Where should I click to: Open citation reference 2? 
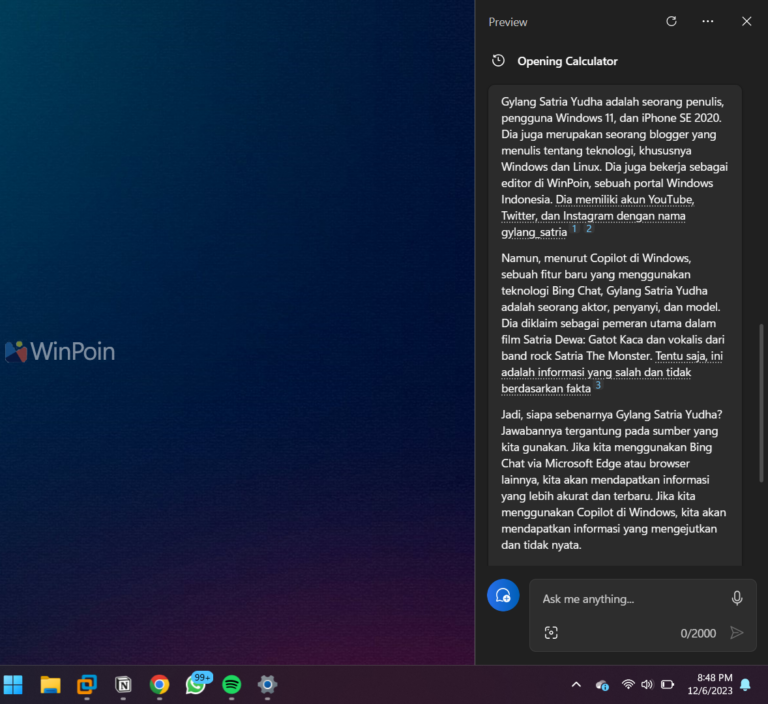(589, 228)
